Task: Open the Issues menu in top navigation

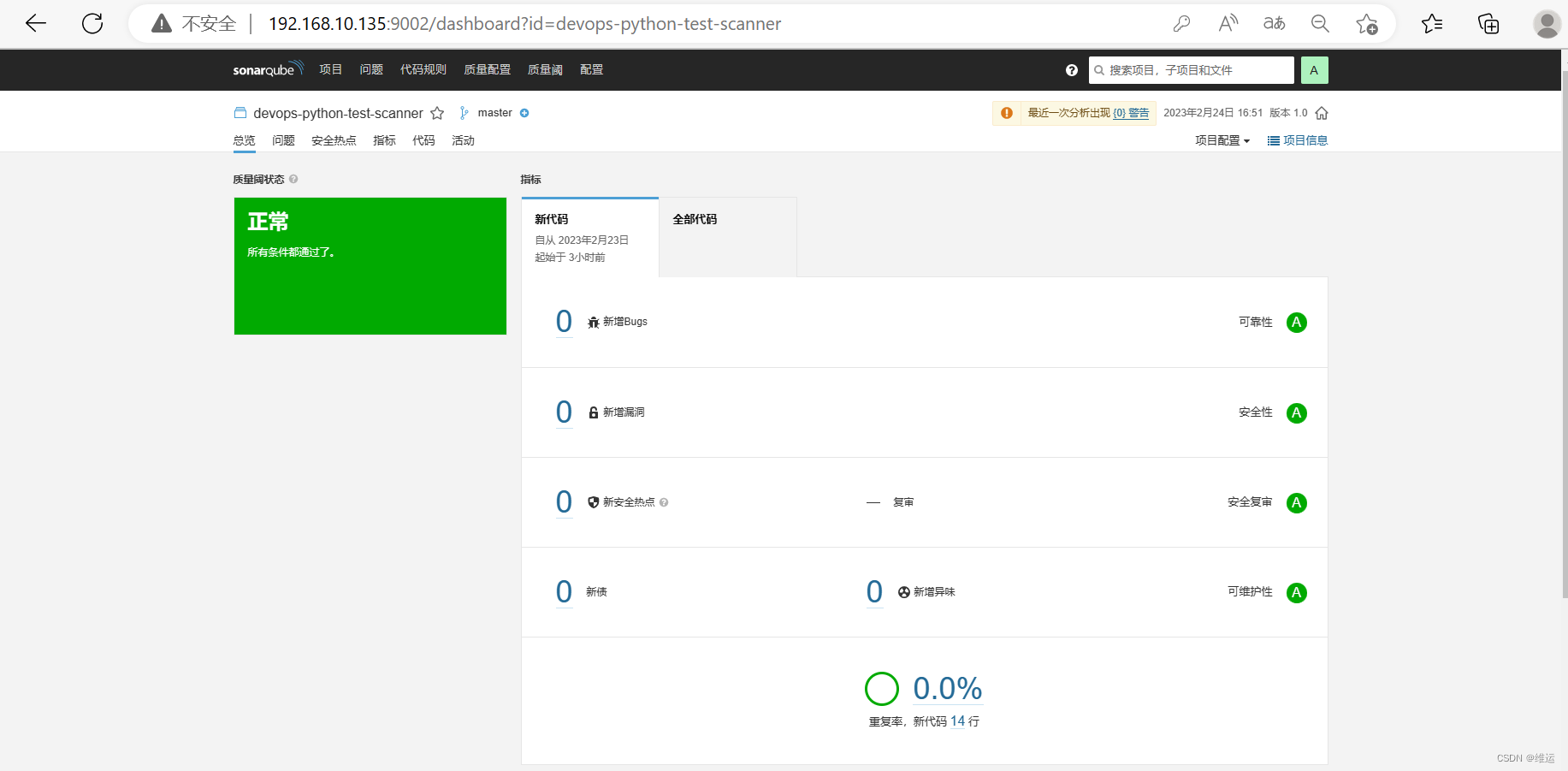Action: [x=371, y=70]
